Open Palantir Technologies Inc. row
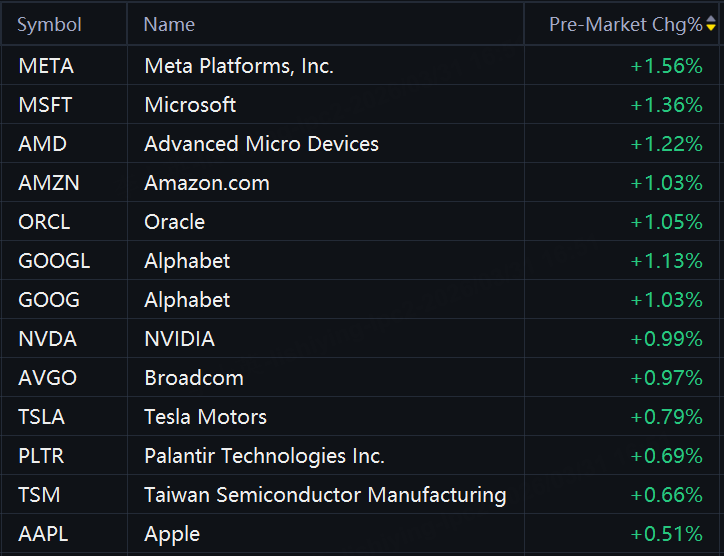 (x=264, y=456)
